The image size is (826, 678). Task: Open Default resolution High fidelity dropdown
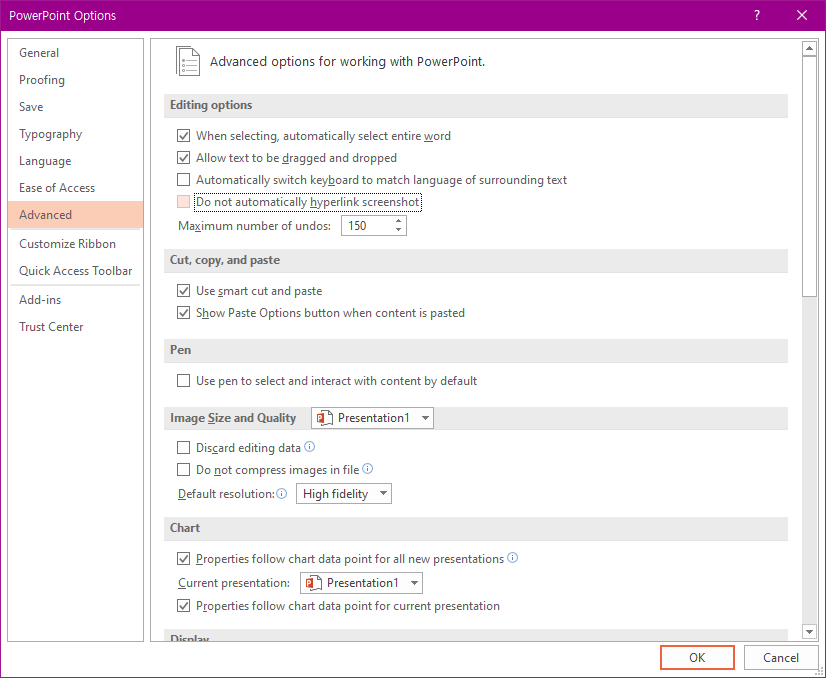[343, 494]
